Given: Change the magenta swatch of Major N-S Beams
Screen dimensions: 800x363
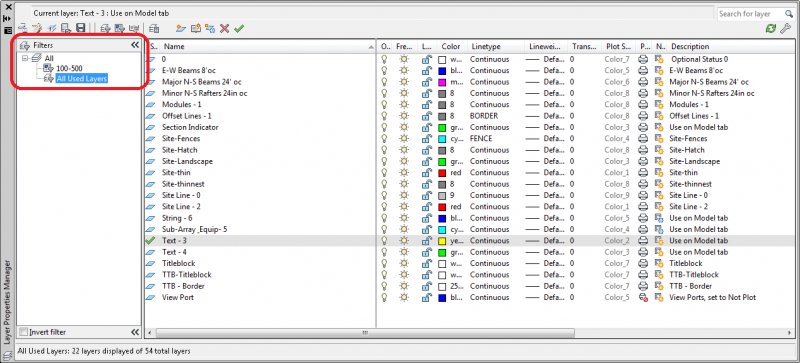Looking at the screenshot, I should tap(442, 82).
